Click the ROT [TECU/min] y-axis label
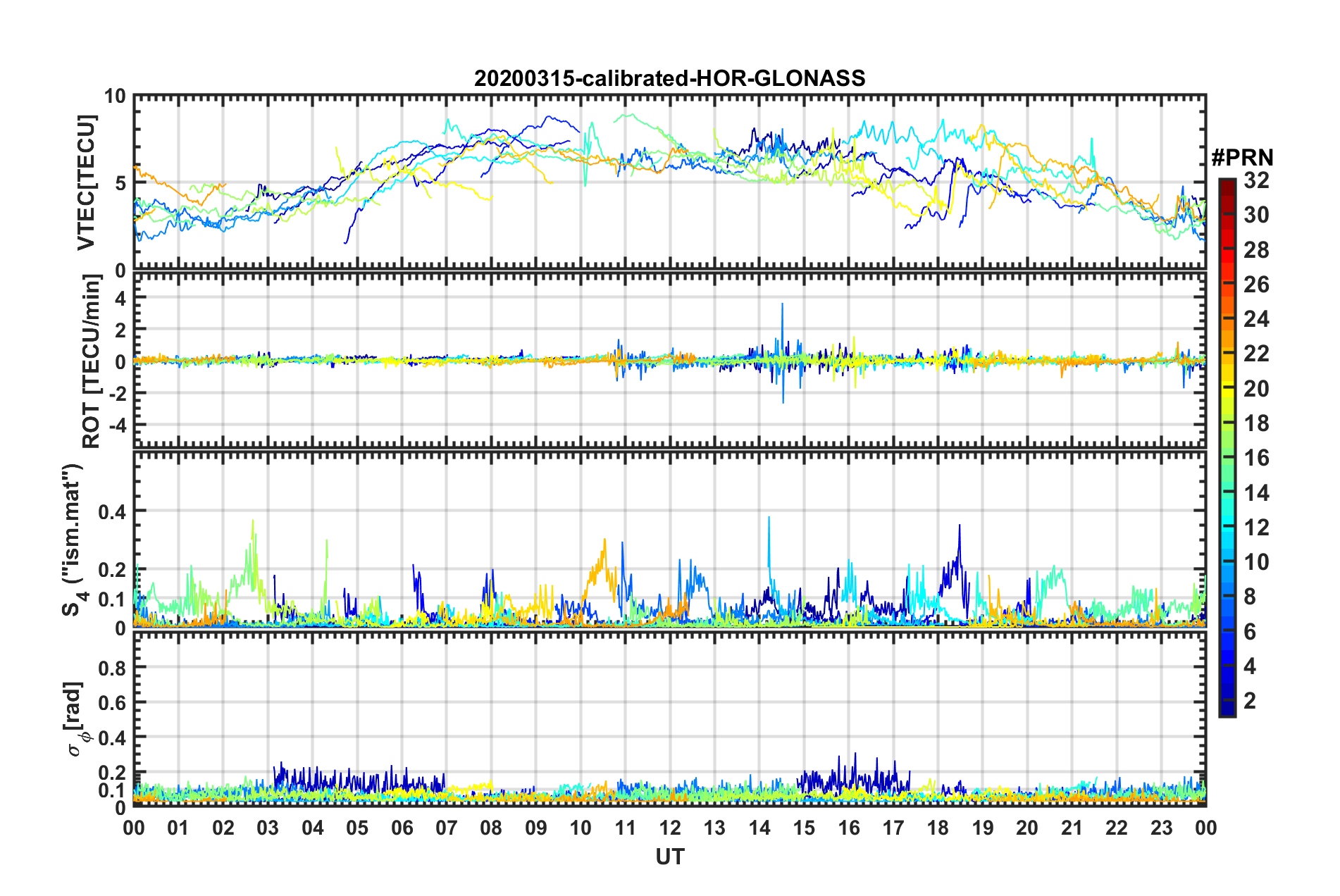Screen dimensions: 1340x896 click(92, 361)
